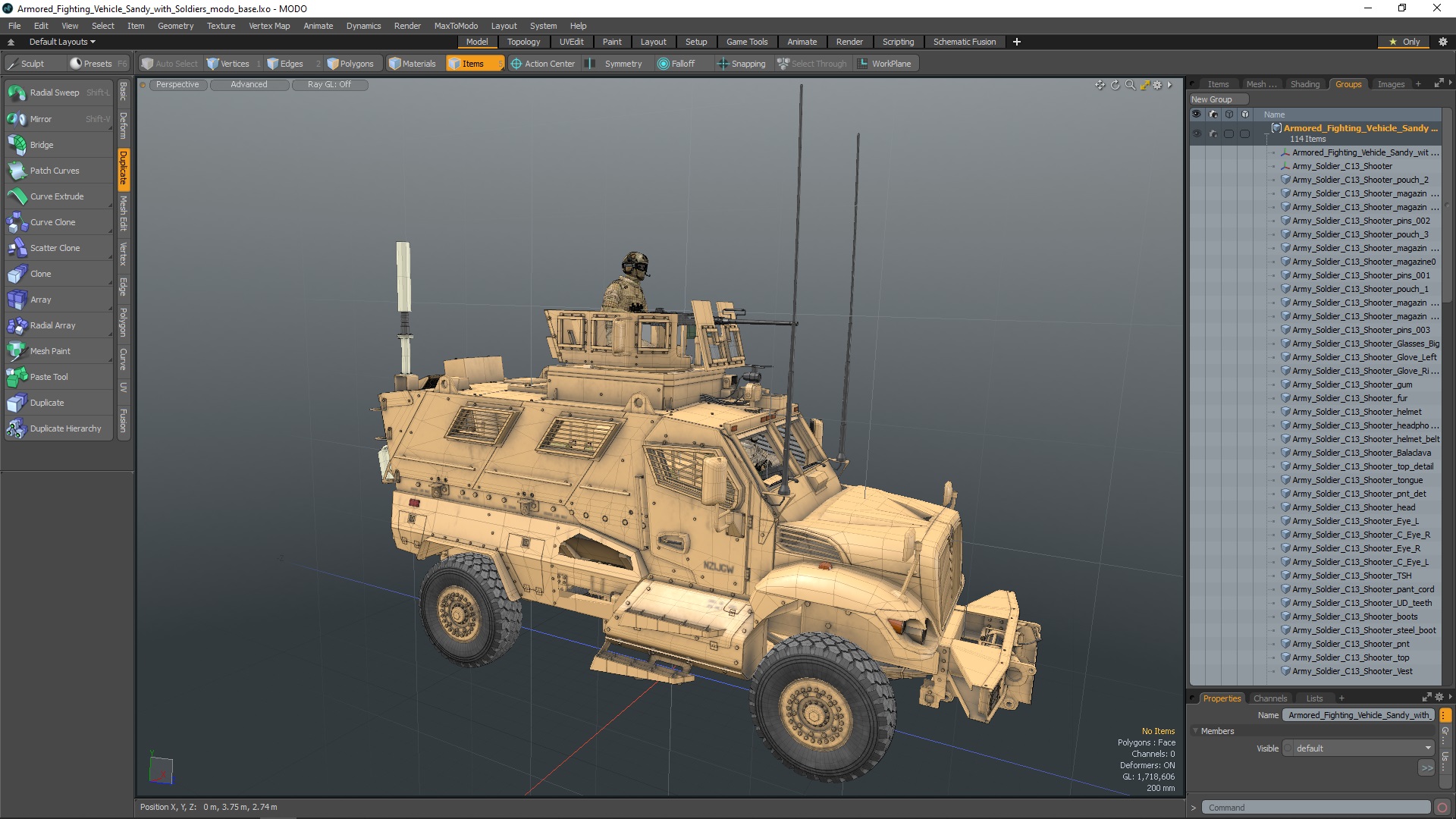Viewport: 1456px width, 819px height.
Task: Open the Channels tab
Action: pyautogui.click(x=1269, y=698)
